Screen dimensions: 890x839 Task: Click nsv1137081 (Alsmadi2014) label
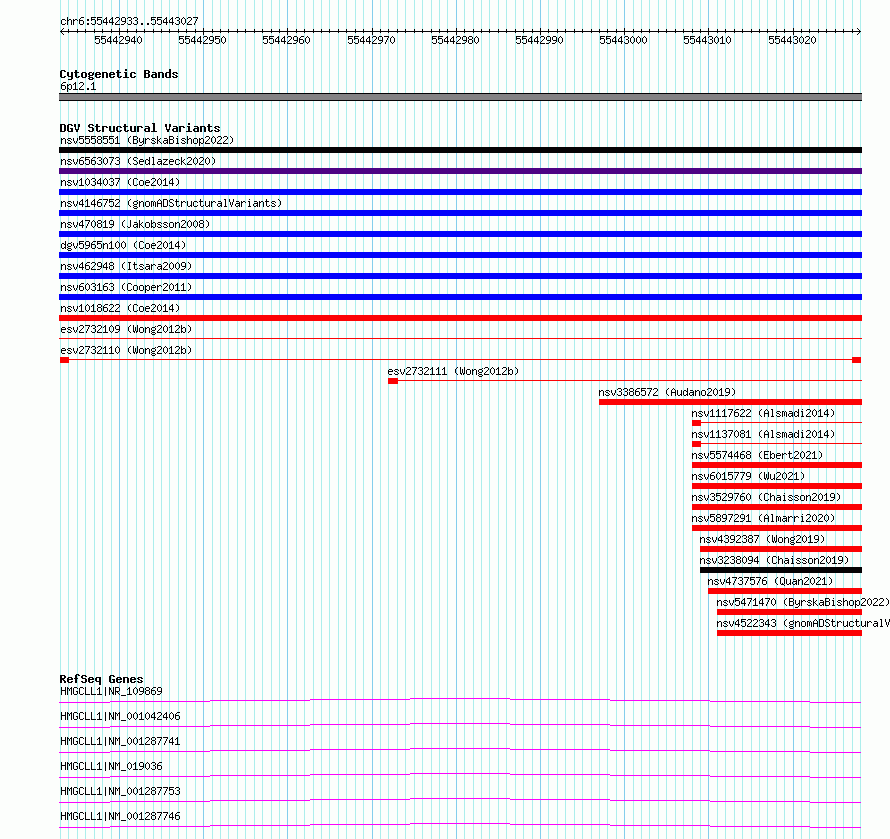click(763, 434)
